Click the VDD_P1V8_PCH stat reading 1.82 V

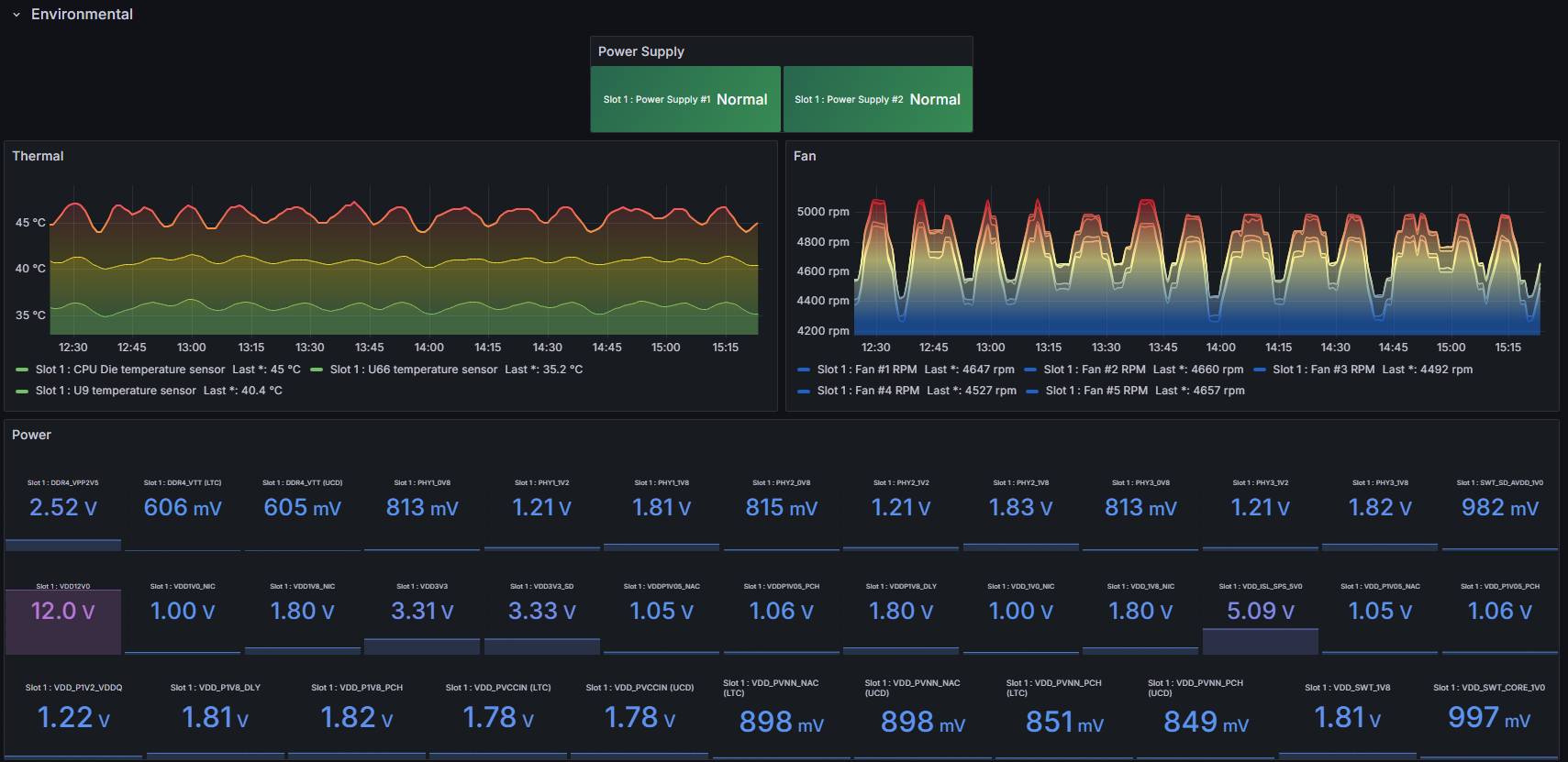357,717
